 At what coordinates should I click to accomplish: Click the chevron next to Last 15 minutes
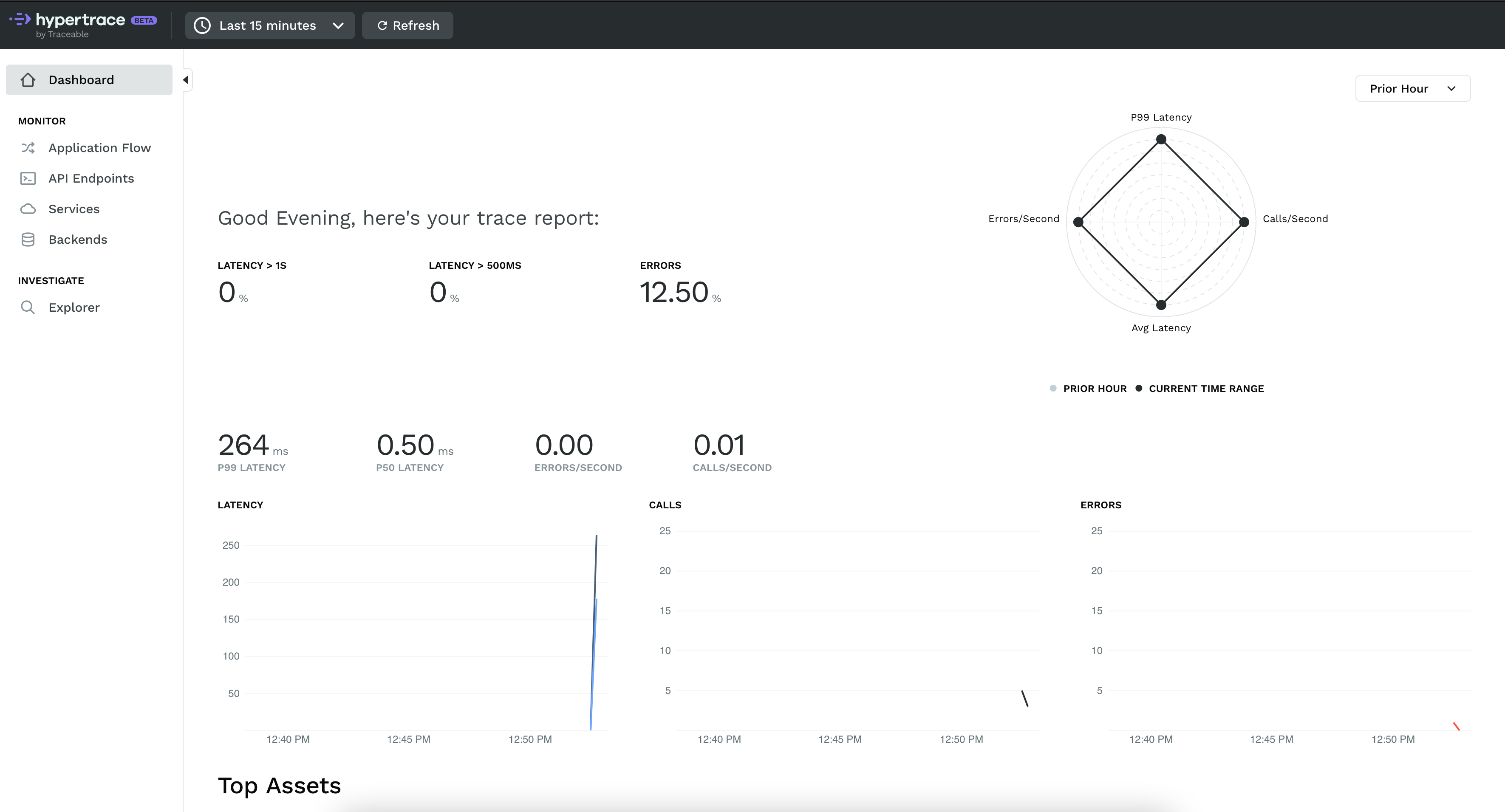point(338,25)
